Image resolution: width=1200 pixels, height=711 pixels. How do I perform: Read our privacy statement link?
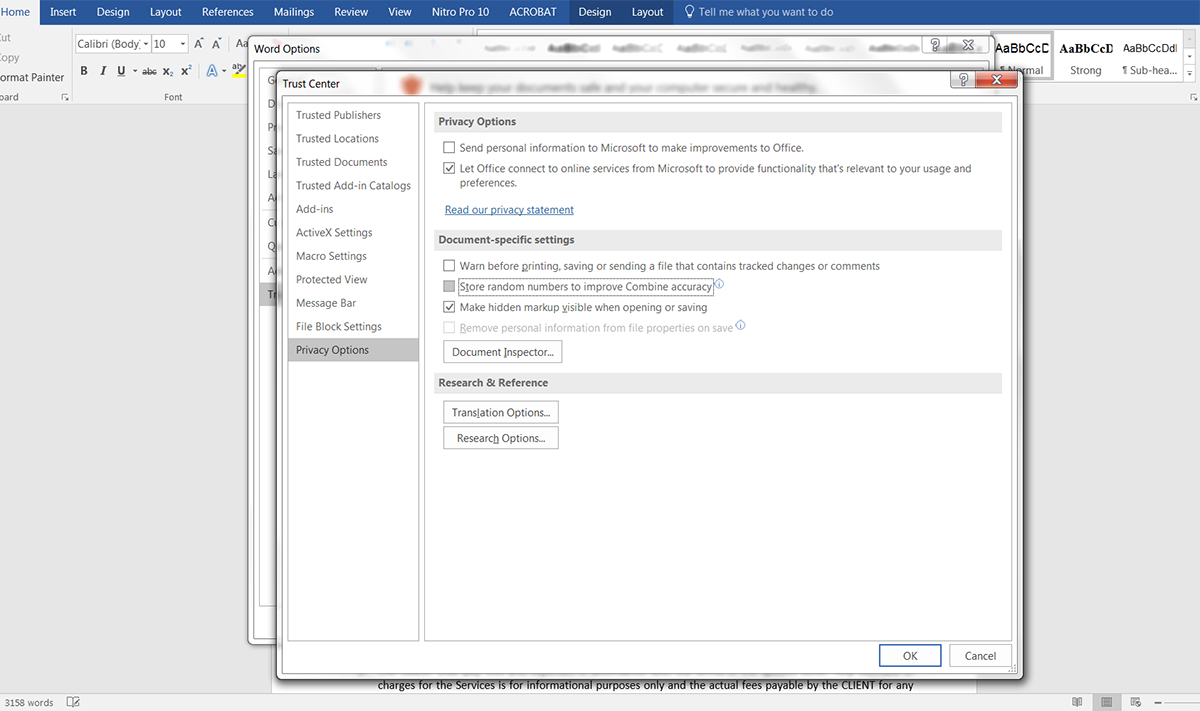[x=509, y=210]
